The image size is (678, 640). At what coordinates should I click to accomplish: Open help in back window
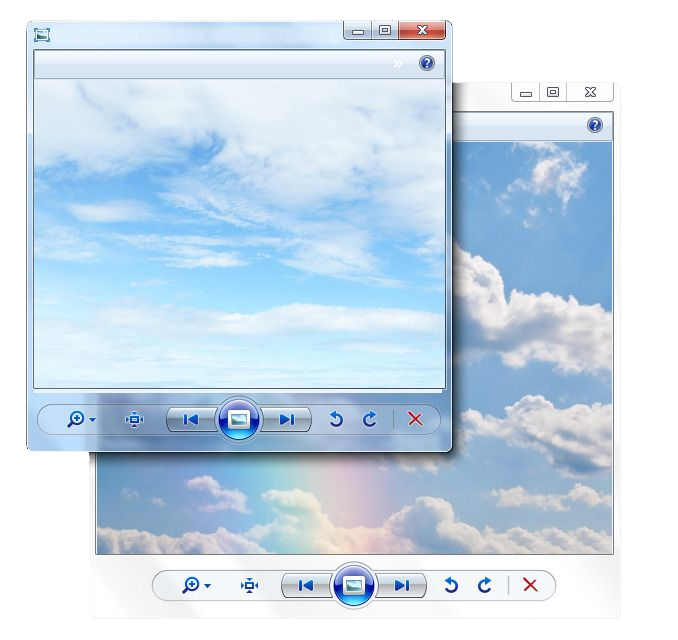click(x=595, y=125)
